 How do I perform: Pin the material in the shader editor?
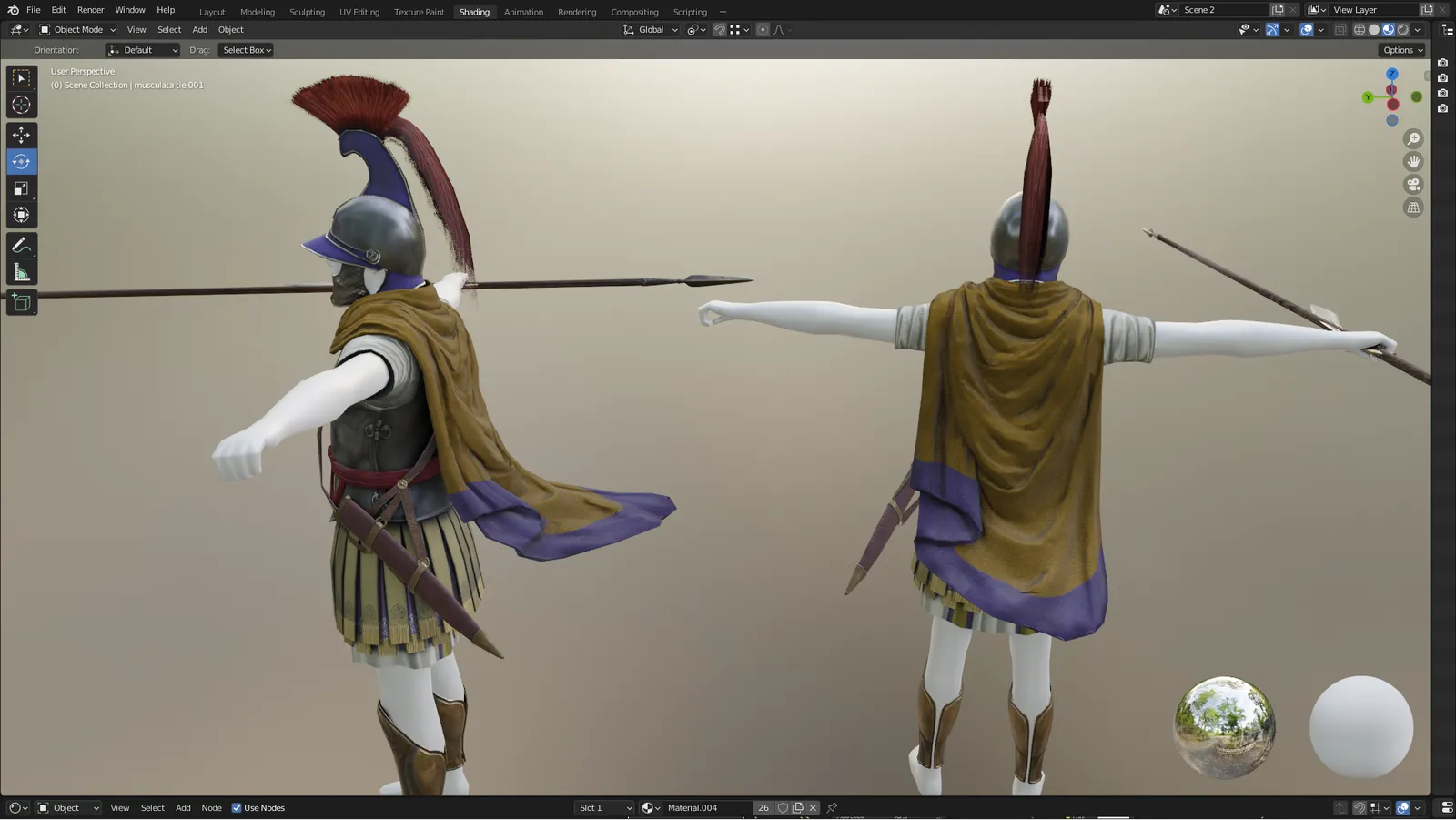click(832, 808)
